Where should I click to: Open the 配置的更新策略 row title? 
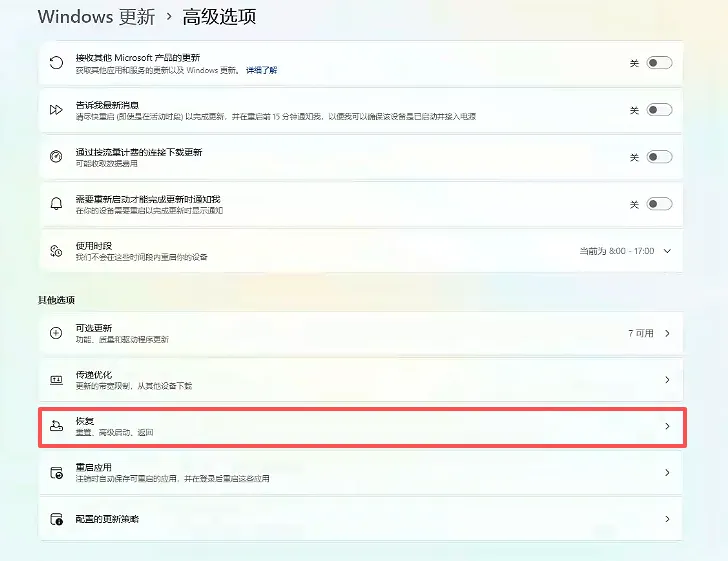pyautogui.click(x=107, y=519)
